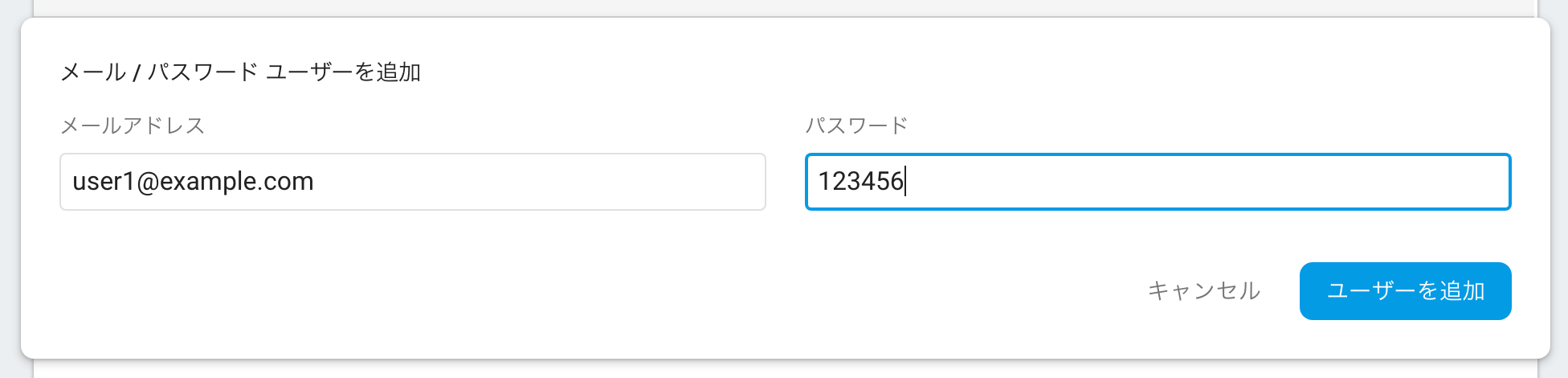Click the dialog title メール / パスワード ユーザーを追加

click(x=241, y=72)
